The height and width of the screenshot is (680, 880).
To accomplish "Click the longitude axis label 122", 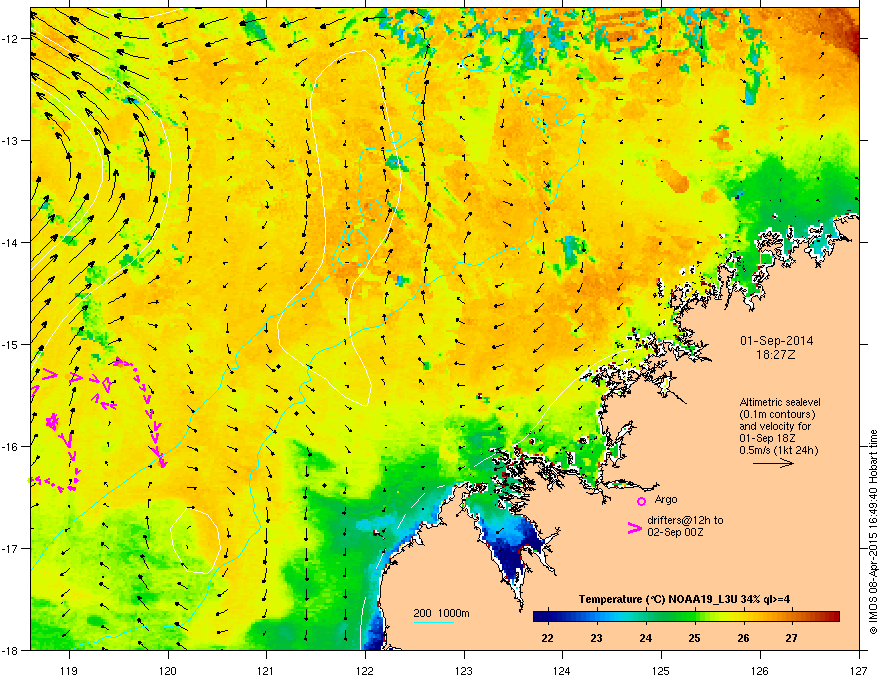I will pyautogui.click(x=365, y=670).
